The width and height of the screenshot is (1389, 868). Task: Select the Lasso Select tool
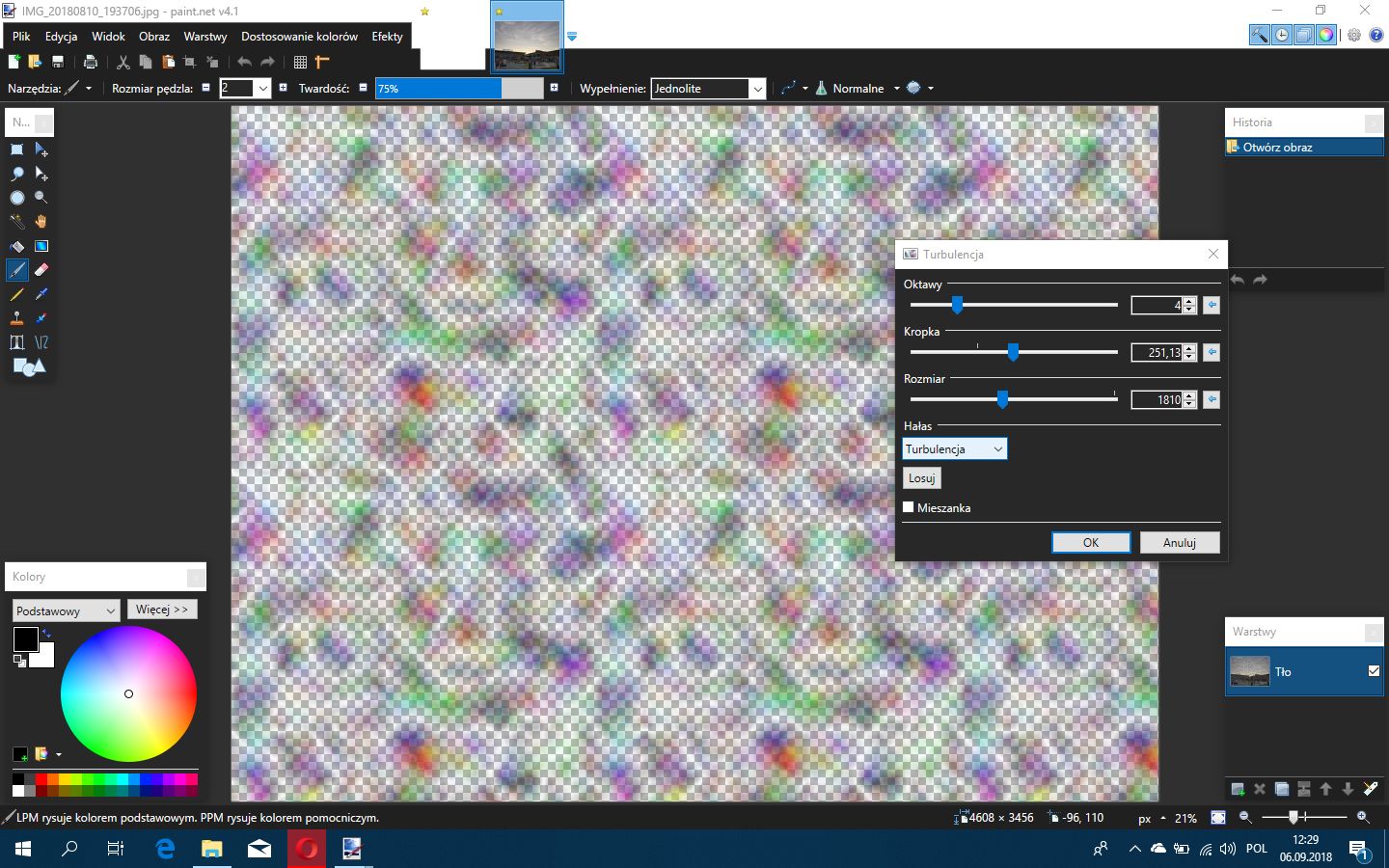click(17, 174)
